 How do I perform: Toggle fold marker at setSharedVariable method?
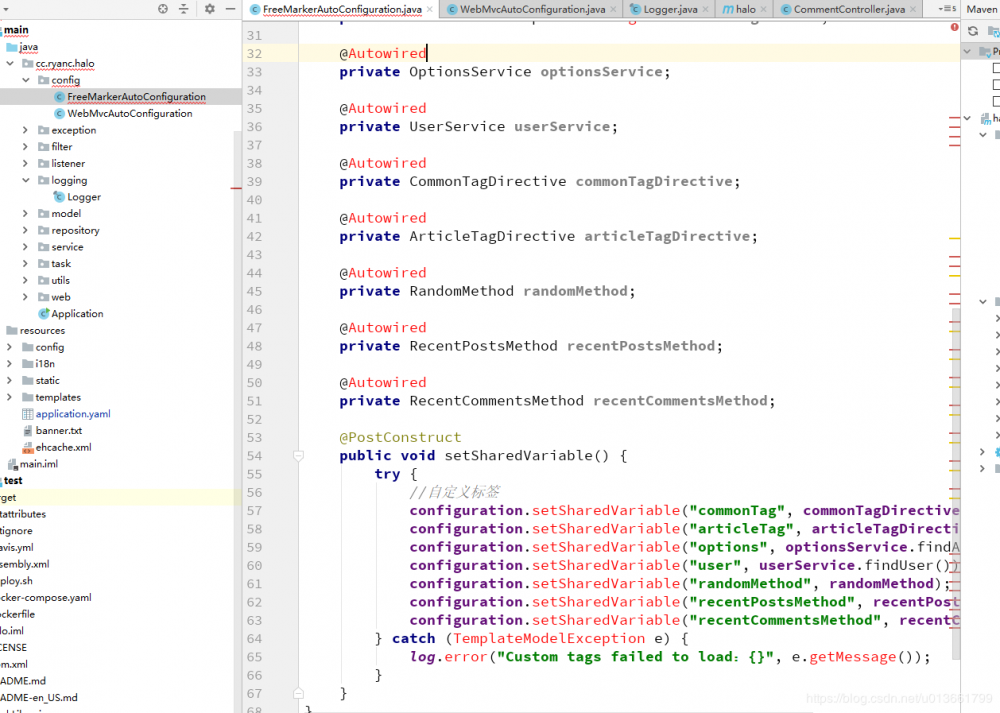[x=298, y=455]
